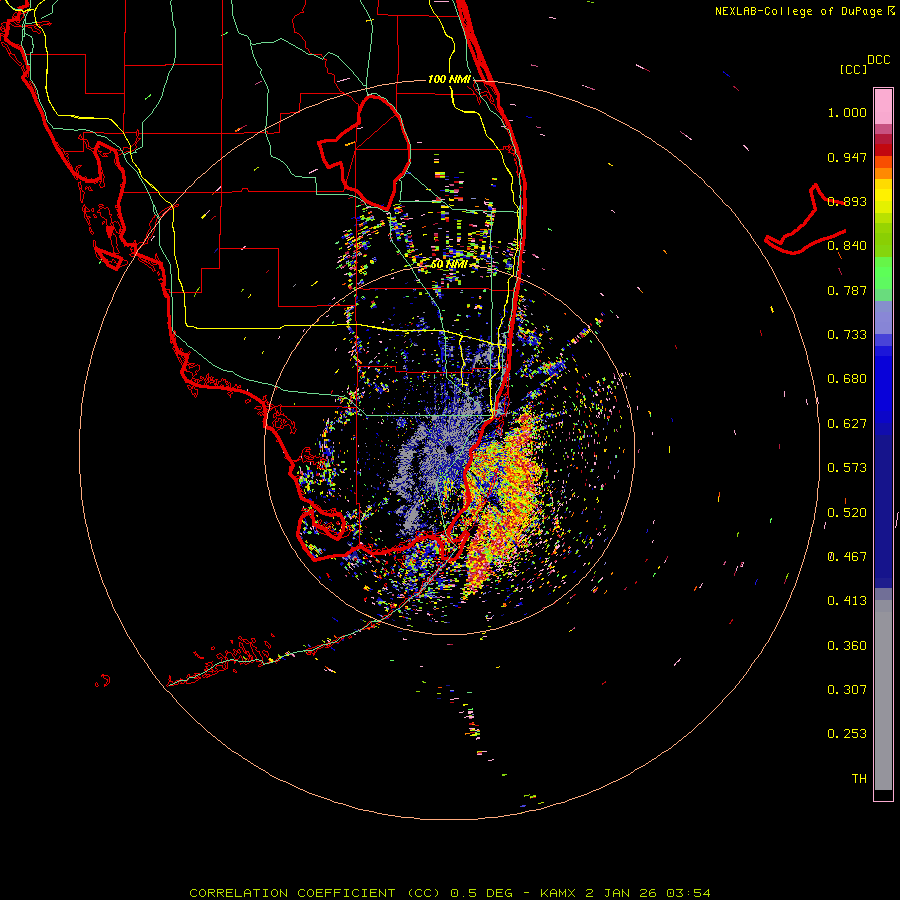Select the 0.947 legend value

pos(847,157)
